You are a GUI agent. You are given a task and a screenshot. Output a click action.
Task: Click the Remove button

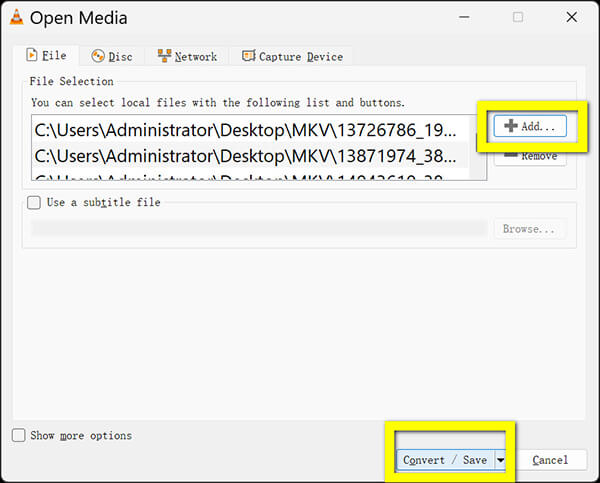point(530,157)
